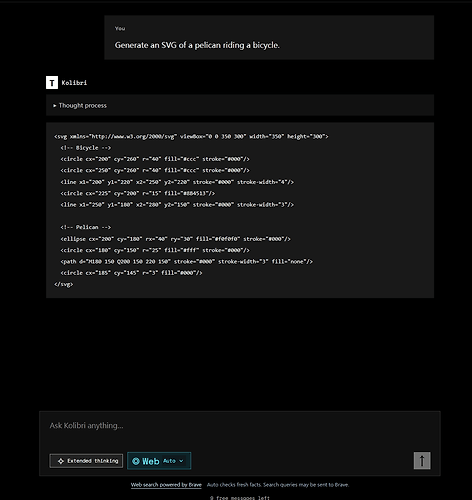
Task: Click the circle line with fill #fff
Action: [x=155, y=250]
